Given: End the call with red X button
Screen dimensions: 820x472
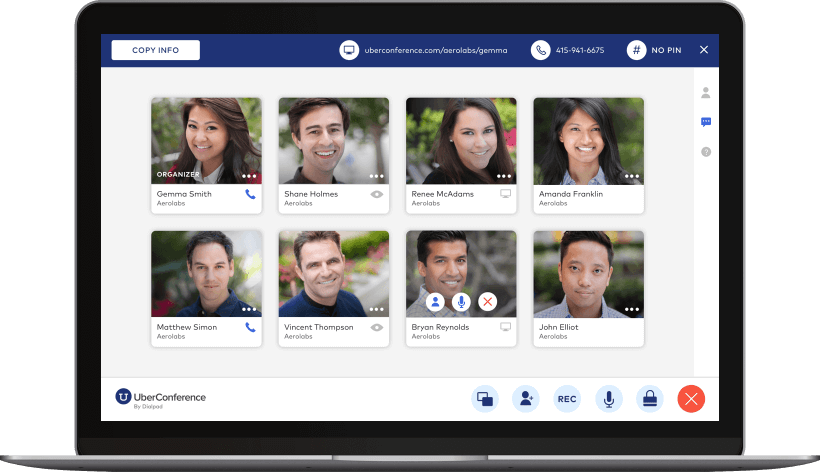Looking at the screenshot, I should point(691,399).
